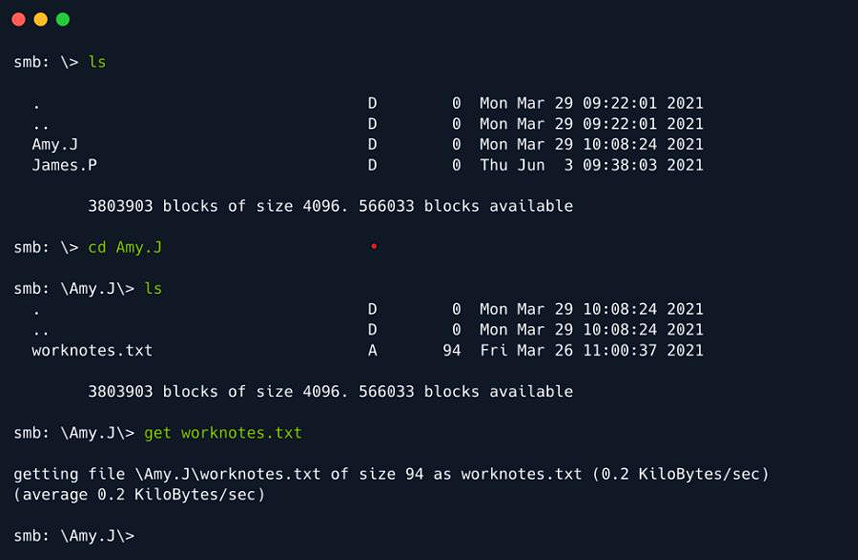This screenshot has width=858, height=560.
Task: Click the file size 94 in worknotes row
Action: click(451, 351)
